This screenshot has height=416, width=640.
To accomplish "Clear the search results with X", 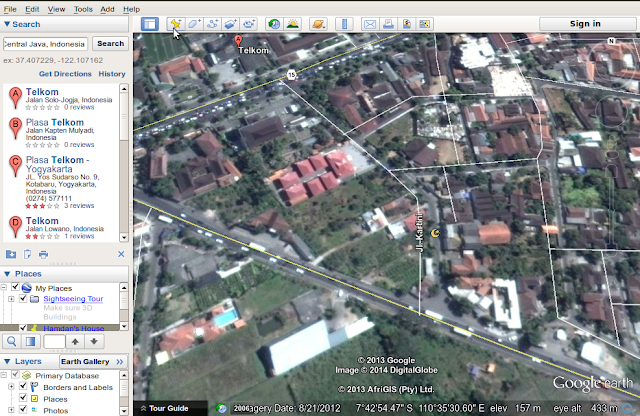I will click(121, 254).
